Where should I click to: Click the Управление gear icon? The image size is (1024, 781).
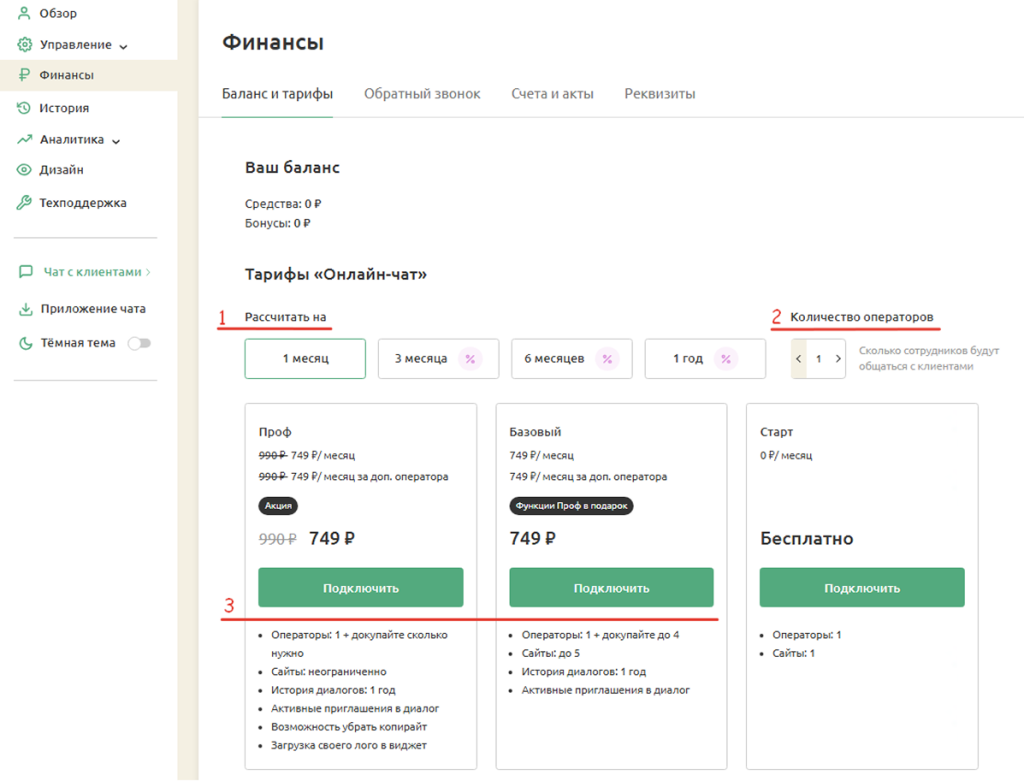tap(24, 45)
